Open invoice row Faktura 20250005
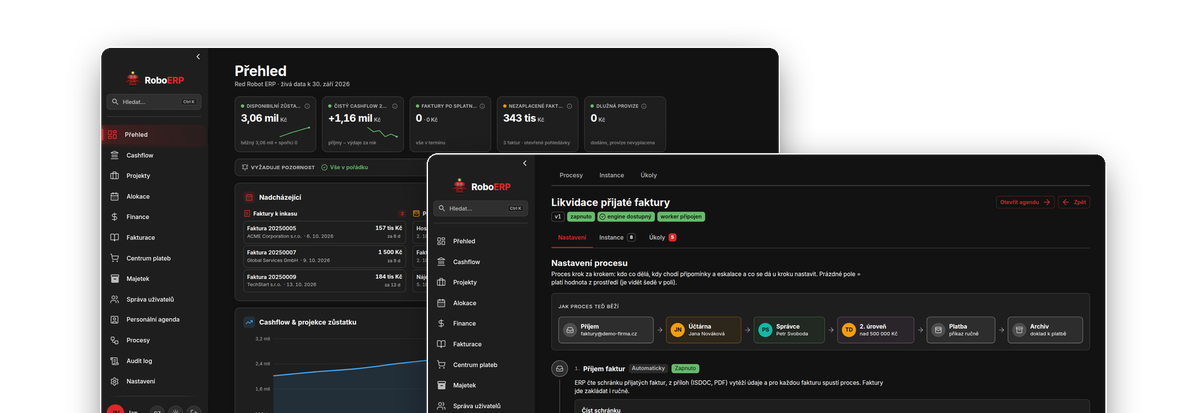Viewport: 1200px width, 413px height. click(324, 231)
